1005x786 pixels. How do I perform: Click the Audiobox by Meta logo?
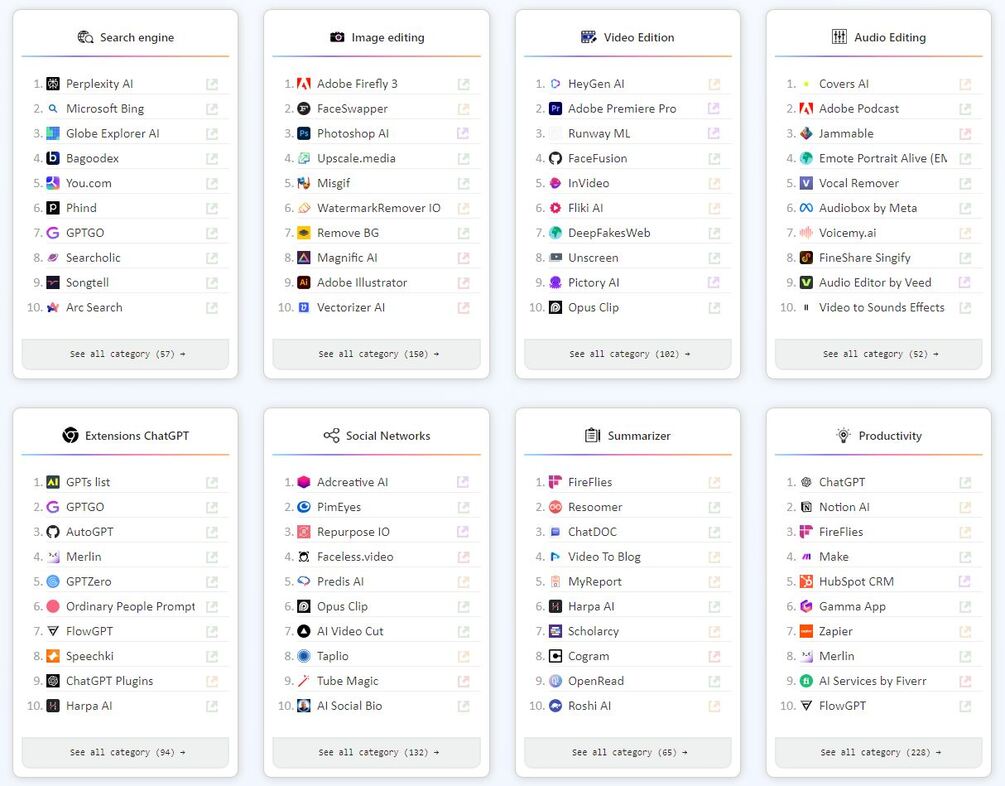806,208
